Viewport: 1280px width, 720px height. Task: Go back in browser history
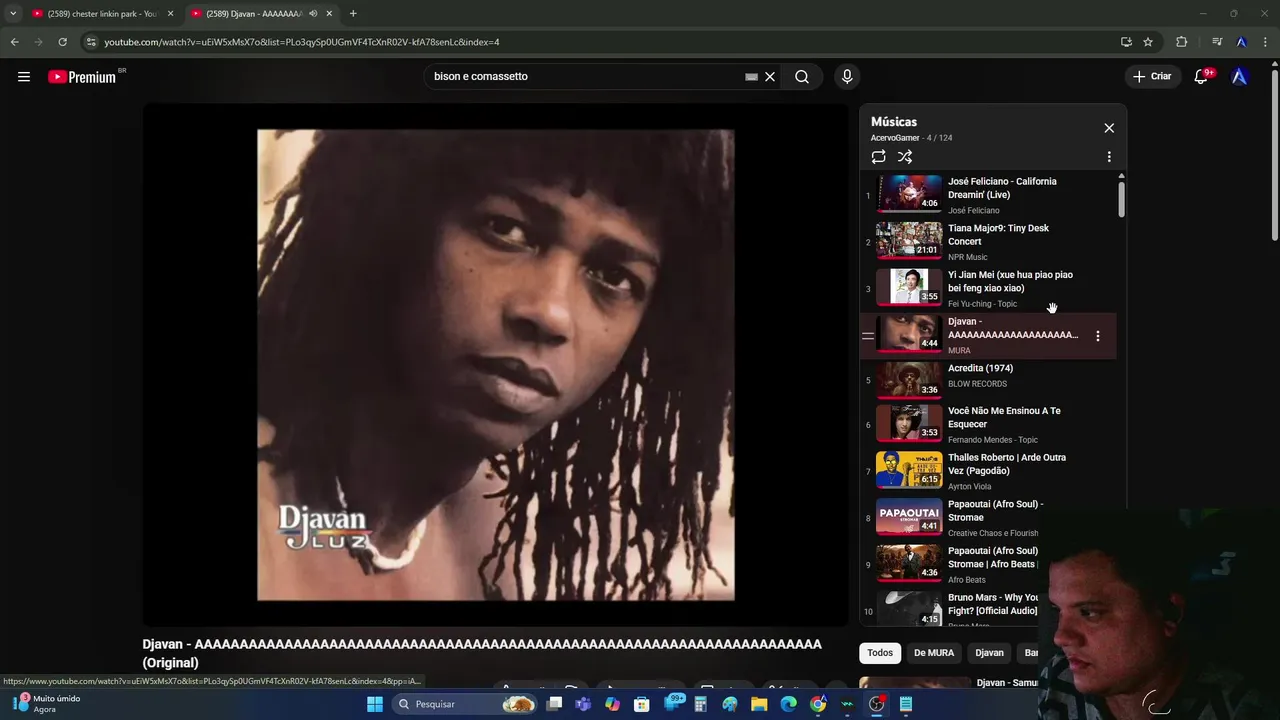(14, 42)
